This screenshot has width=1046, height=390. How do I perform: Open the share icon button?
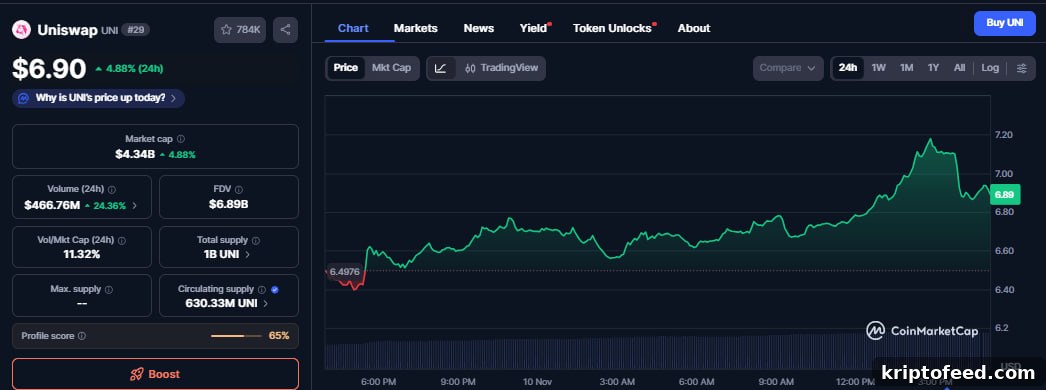(x=286, y=30)
